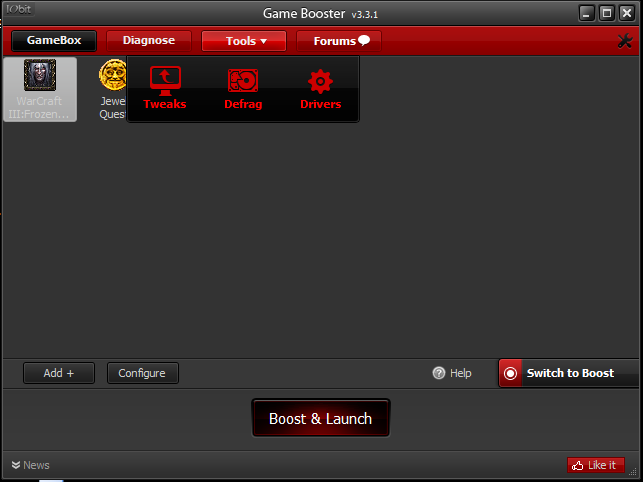Open settings via the wrench icon
This screenshot has height=482, width=643.
click(x=625, y=41)
